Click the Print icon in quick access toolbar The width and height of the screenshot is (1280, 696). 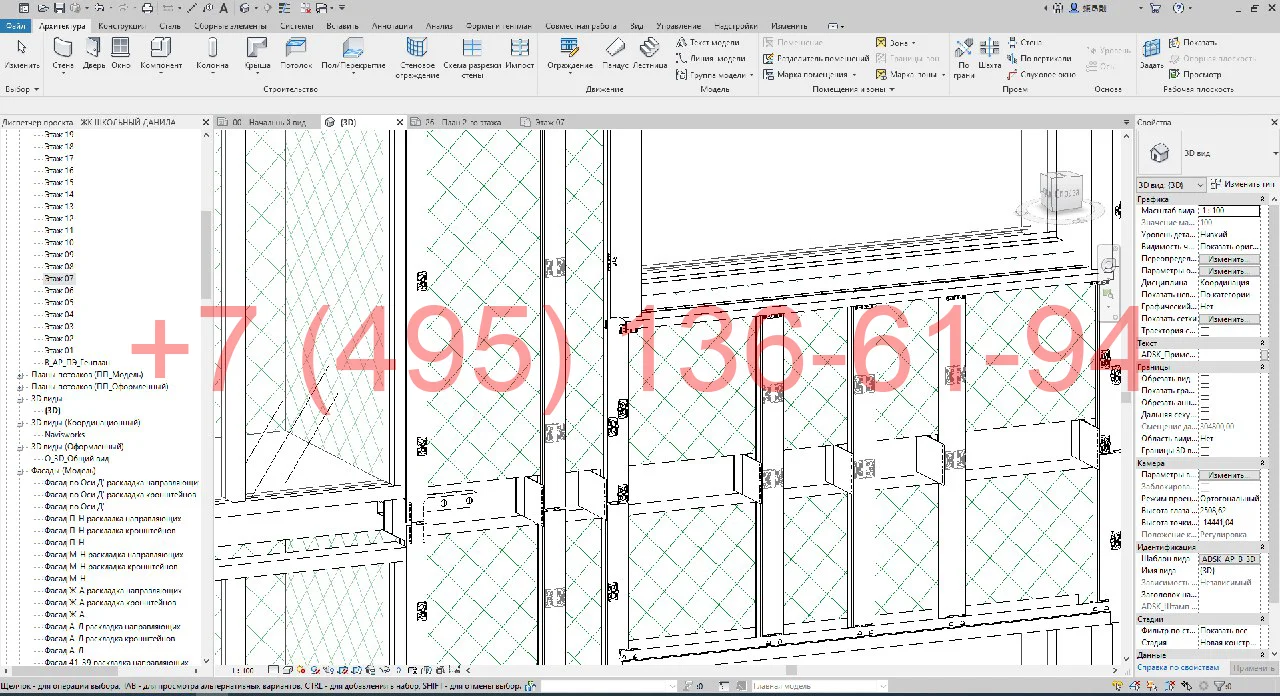[147, 8]
